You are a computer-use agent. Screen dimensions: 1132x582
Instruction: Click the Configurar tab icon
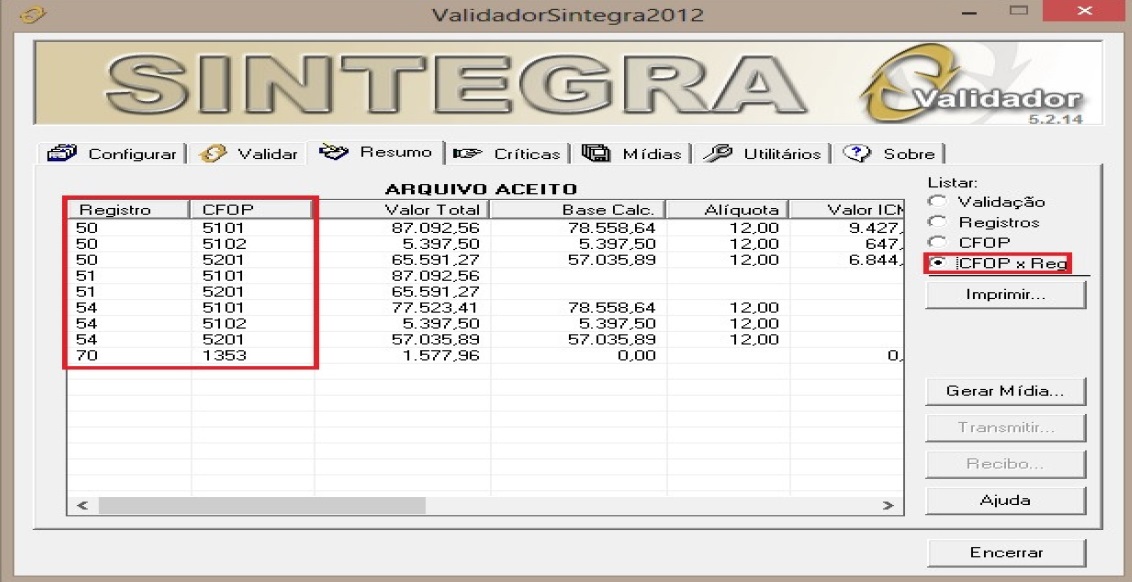coord(65,154)
